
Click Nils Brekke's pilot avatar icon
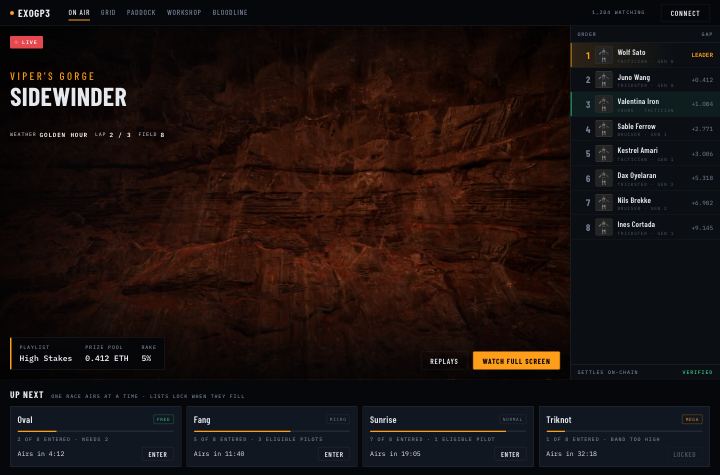604,203
